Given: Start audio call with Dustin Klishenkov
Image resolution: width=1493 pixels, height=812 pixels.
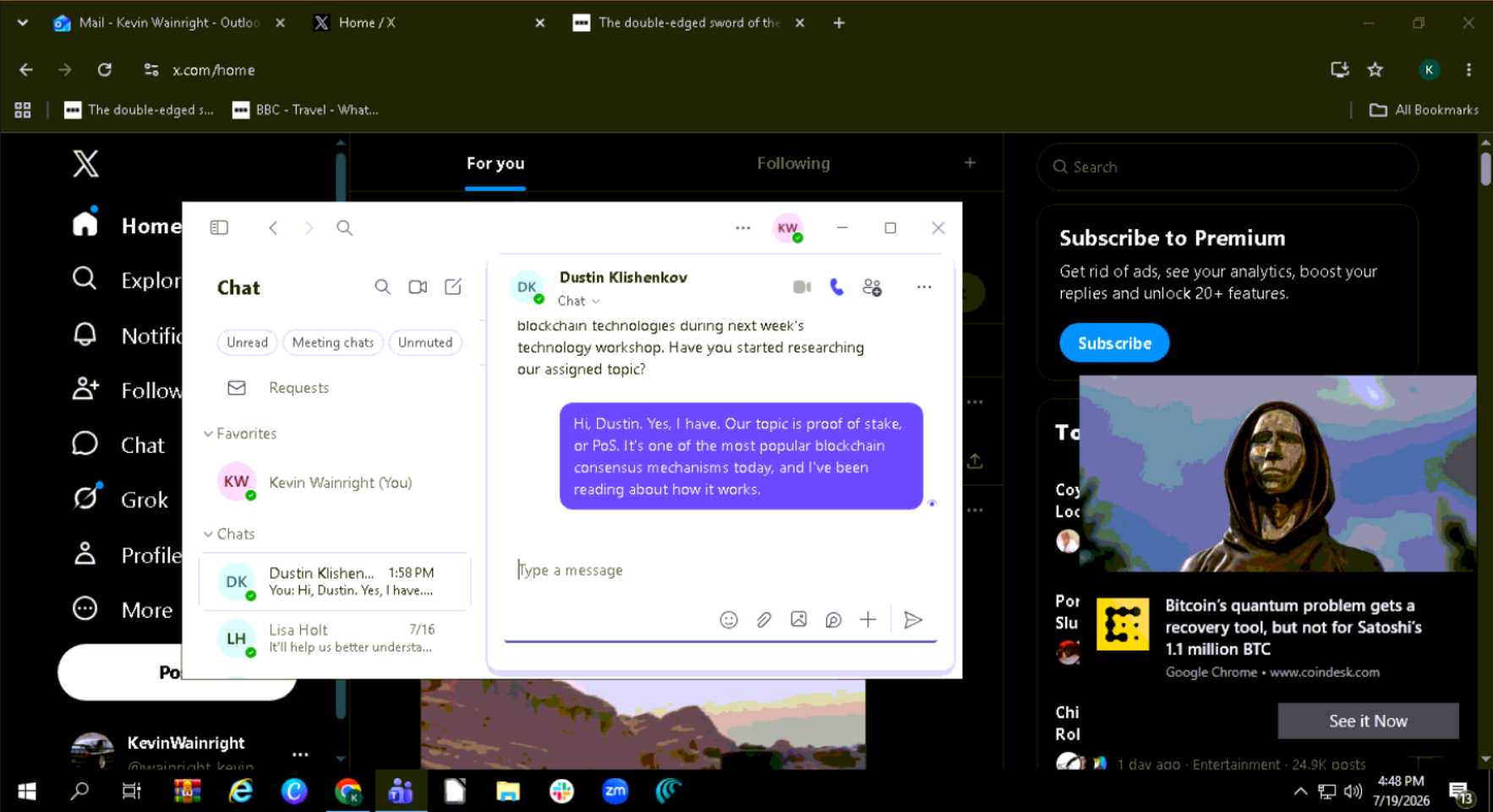Looking at the screenshot, I should coord(837,287).
